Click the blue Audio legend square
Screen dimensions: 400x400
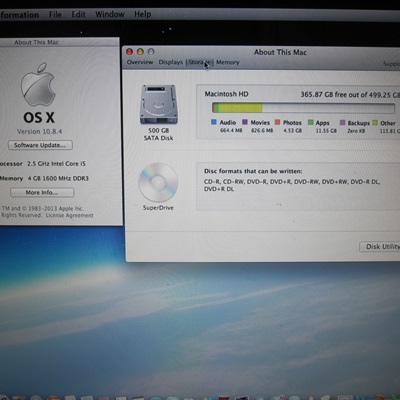pos(214,122)
